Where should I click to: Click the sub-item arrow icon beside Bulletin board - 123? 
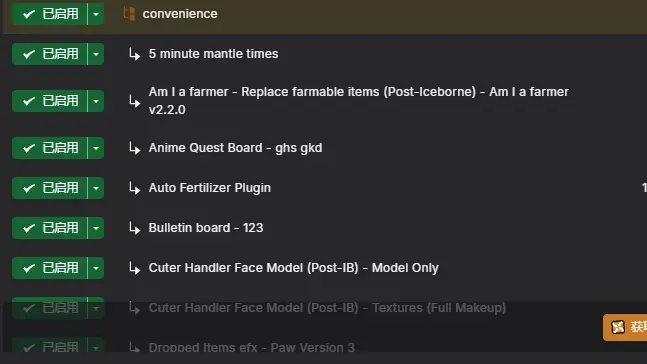tap(135, 228)
